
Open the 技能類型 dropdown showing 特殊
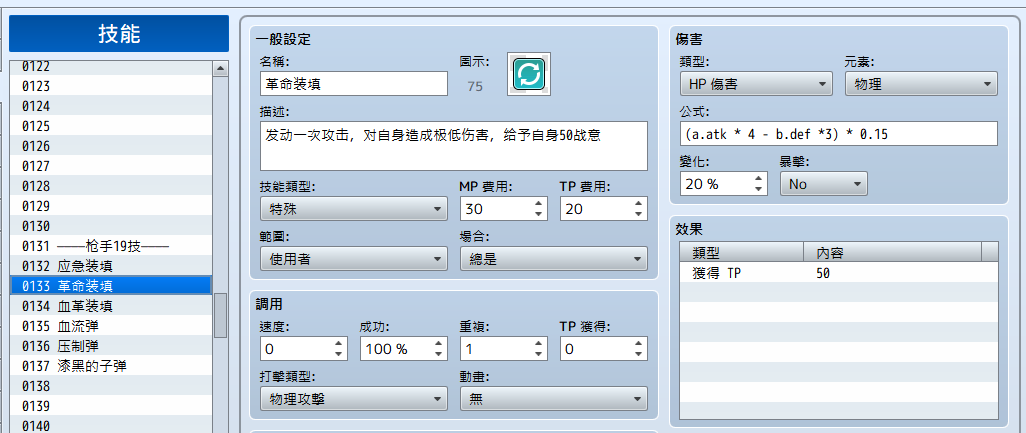(354, 209)
